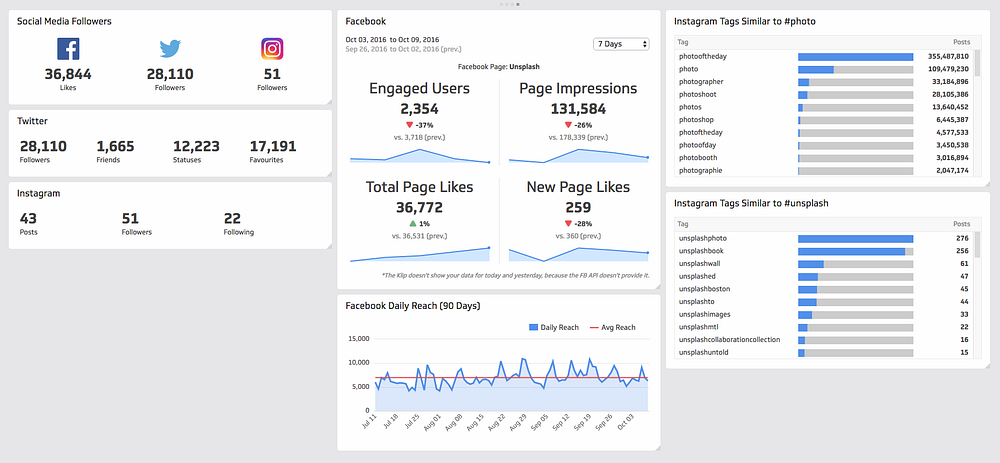This screenshot has height=463, width=1000.
Task: Select the unsplashuntold tag row
Action: pyautogui.click(x=824, y=352)
